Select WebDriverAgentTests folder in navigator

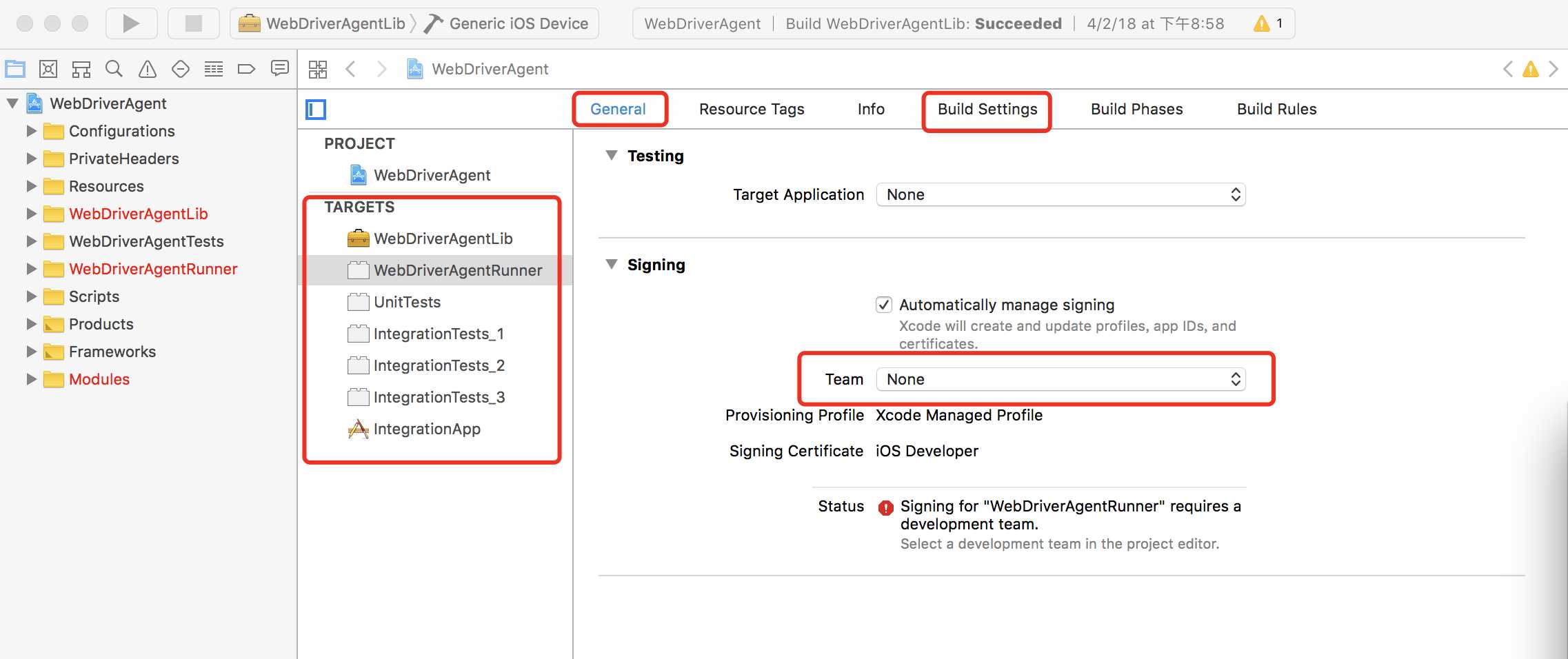(x=133, y=241)
